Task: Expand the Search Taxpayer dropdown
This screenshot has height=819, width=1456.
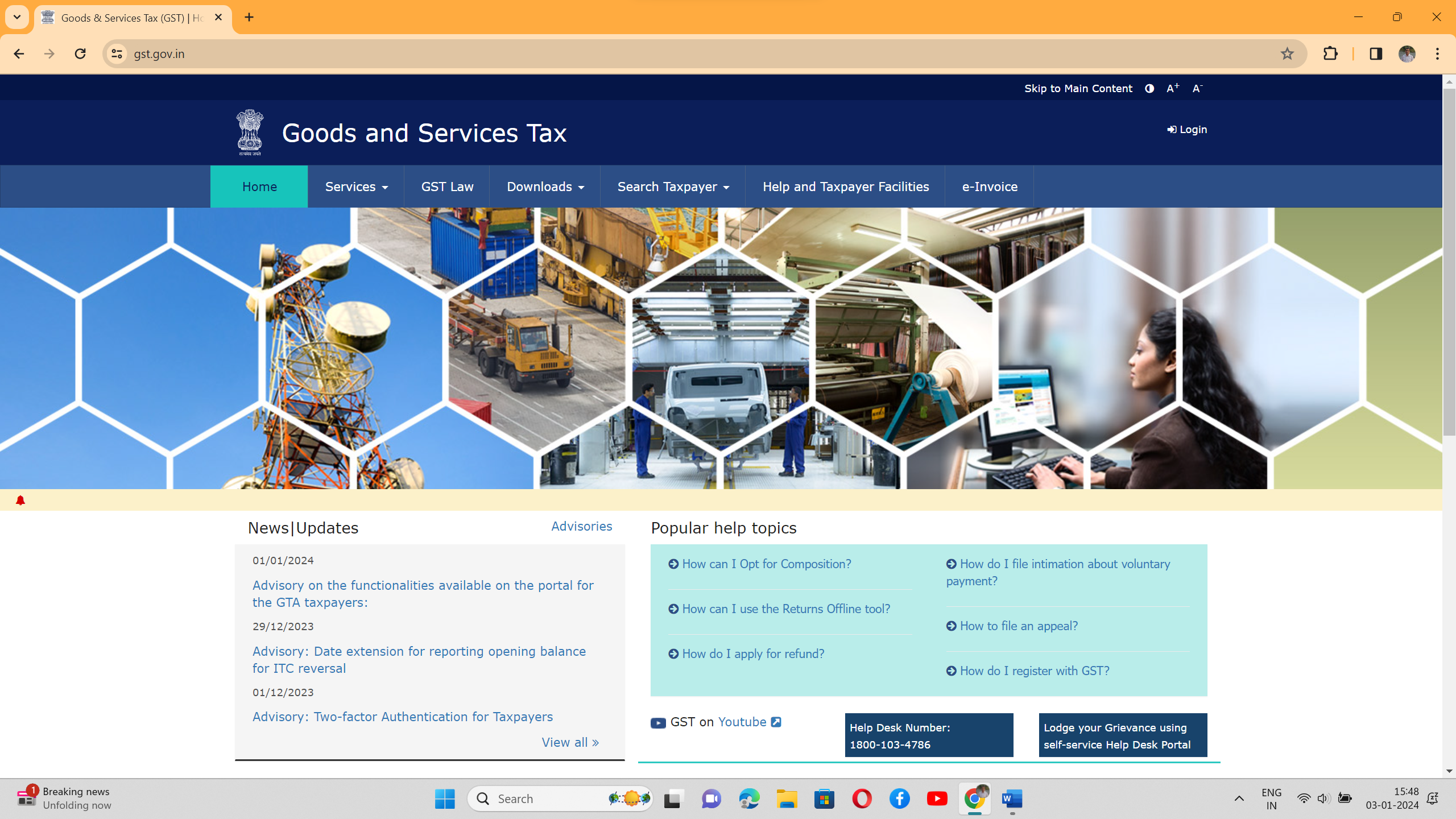Action: pyautogui.click(x=673, y=187)
